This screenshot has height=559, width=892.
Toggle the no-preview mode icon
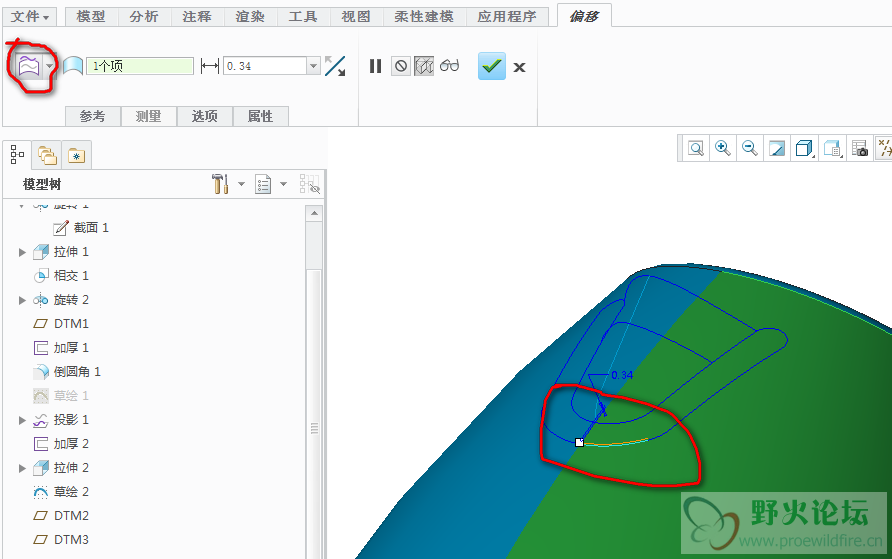401,66
